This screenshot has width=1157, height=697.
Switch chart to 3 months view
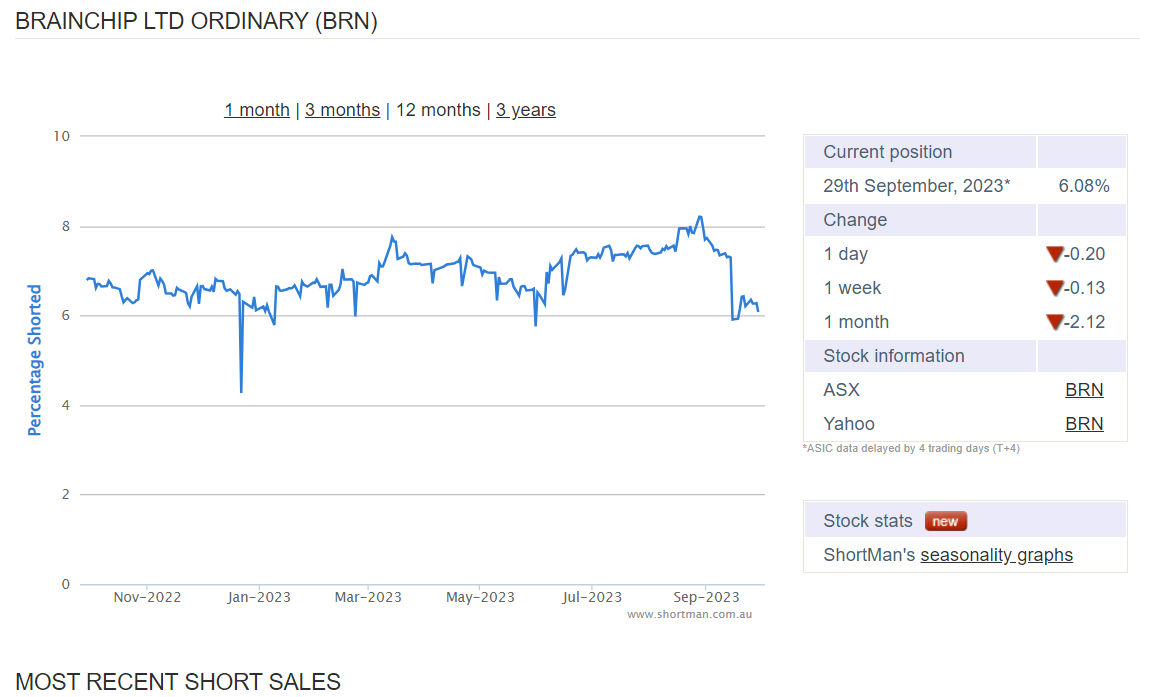(342, 110)
